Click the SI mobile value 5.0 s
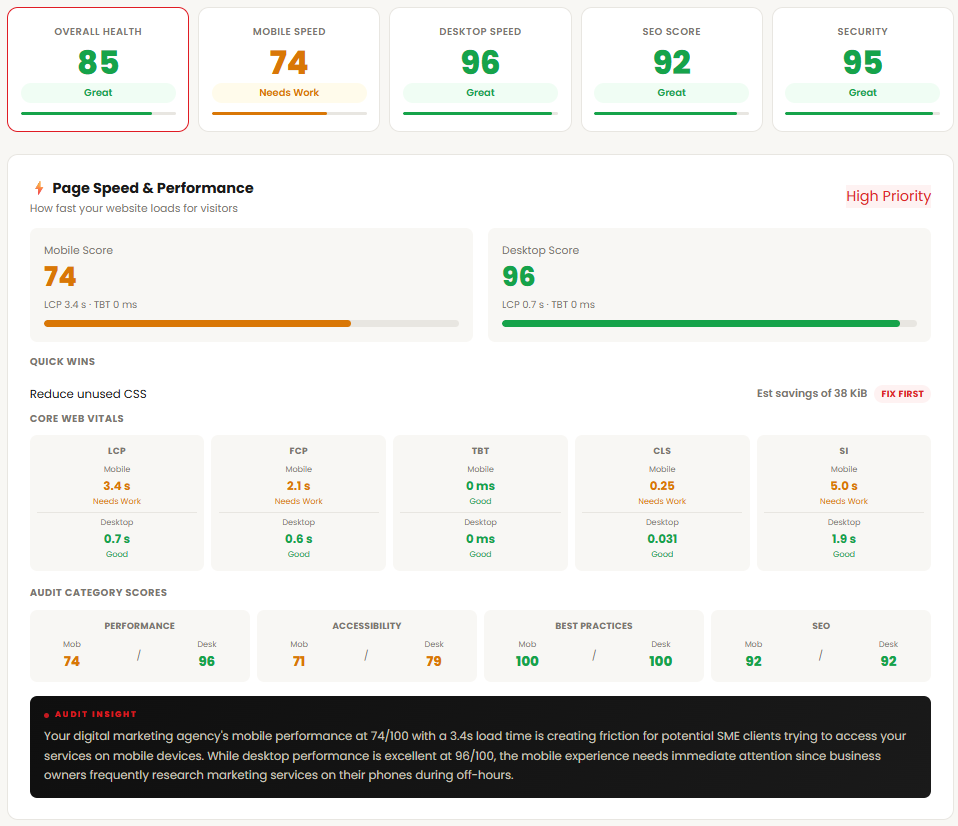The width and height of the screenshot is (958, 826). click(x=844, y=486)
